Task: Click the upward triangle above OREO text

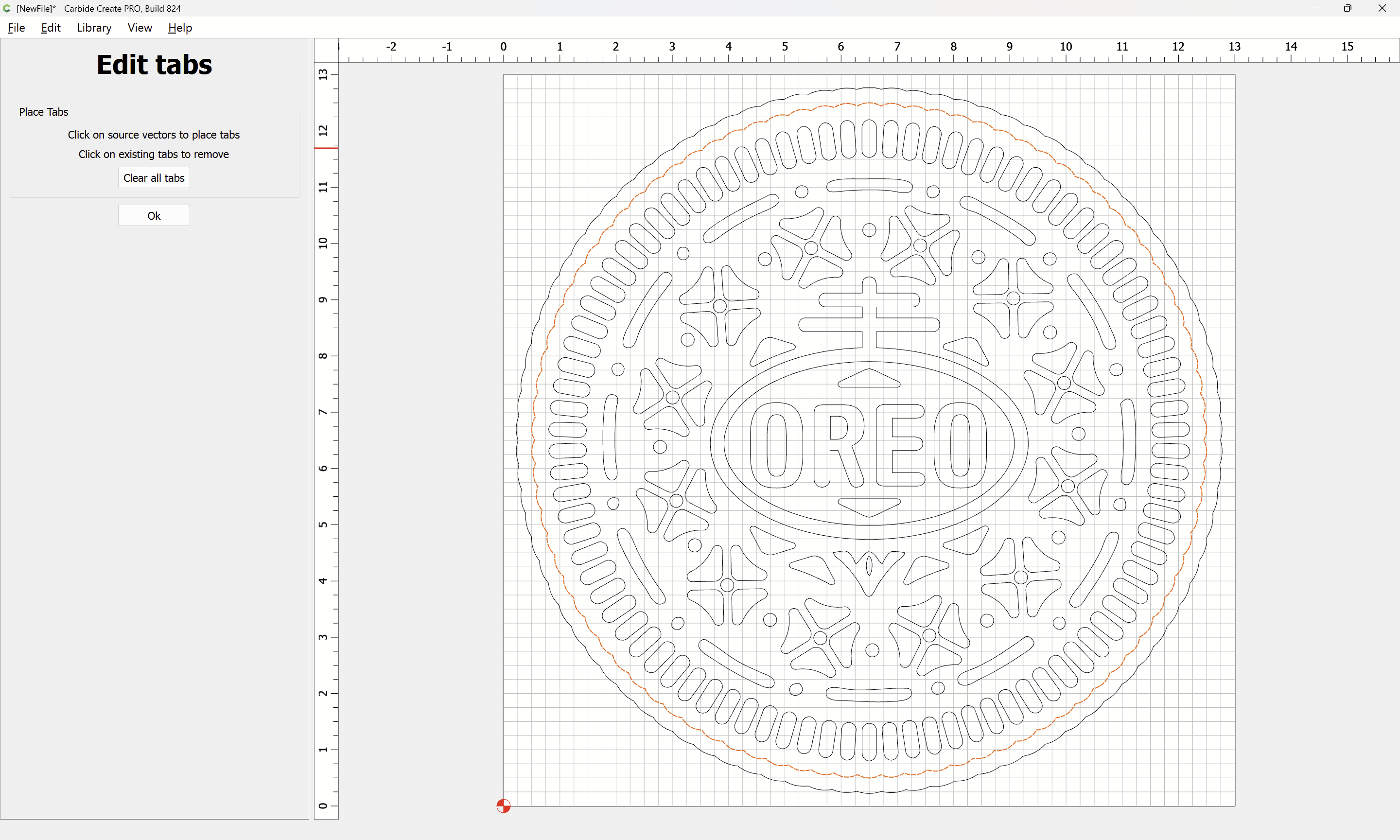Action: [x=869, y=379]
